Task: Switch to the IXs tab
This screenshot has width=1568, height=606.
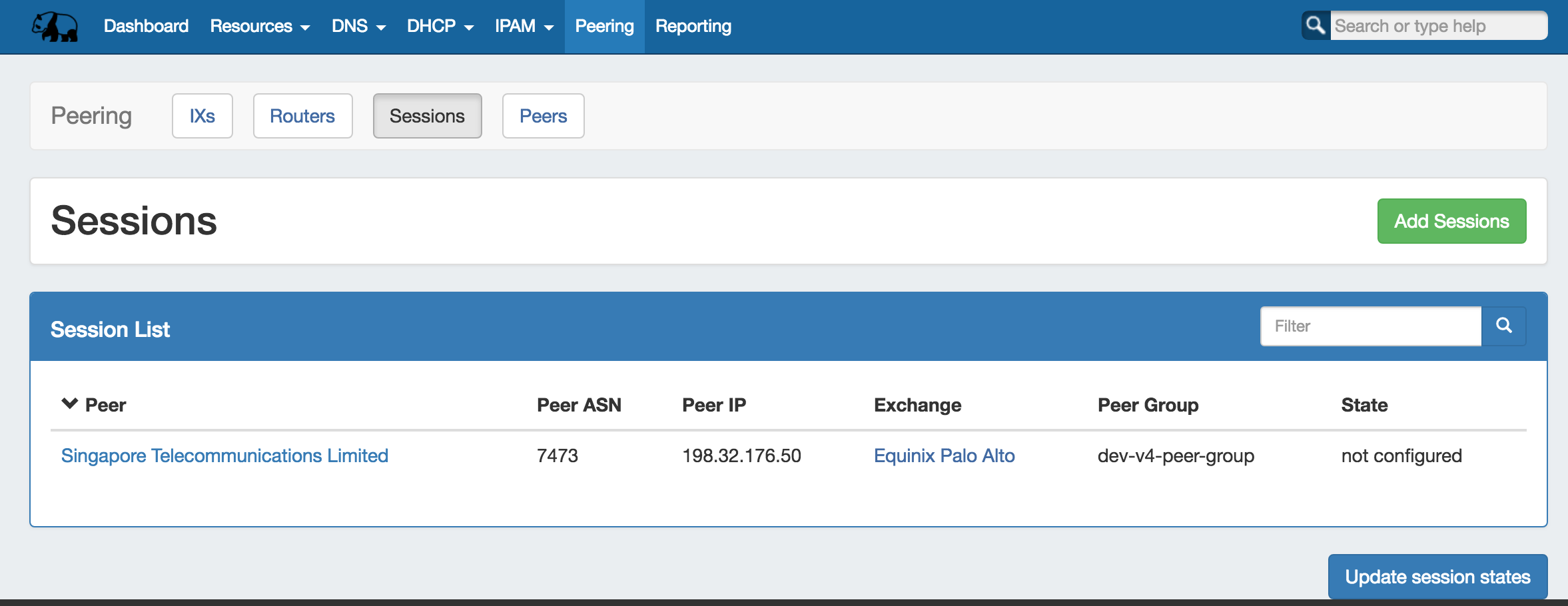Action: [x=202, y=116]
